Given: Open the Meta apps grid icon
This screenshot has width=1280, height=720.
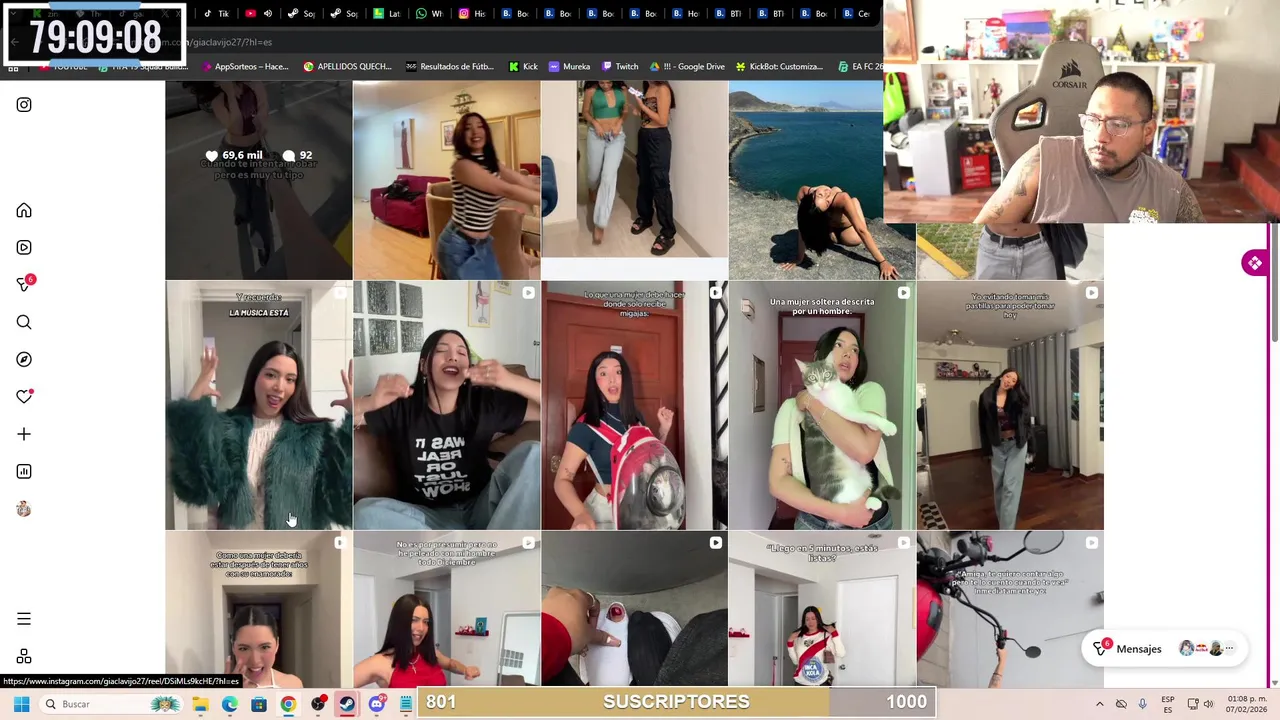Looking at the screenshot, I should pyautogui.click(x=24, y=657).
